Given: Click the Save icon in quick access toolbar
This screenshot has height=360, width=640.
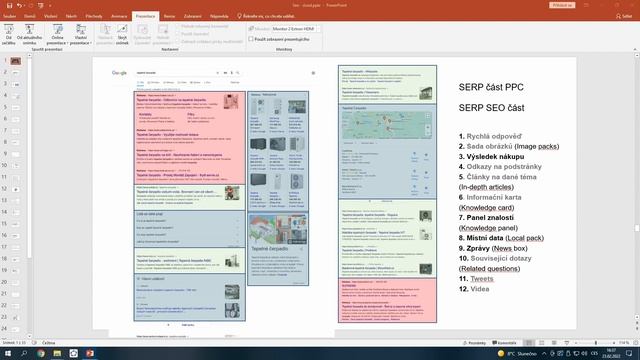Looking at the screenshot, I should [x=9, y=5].
